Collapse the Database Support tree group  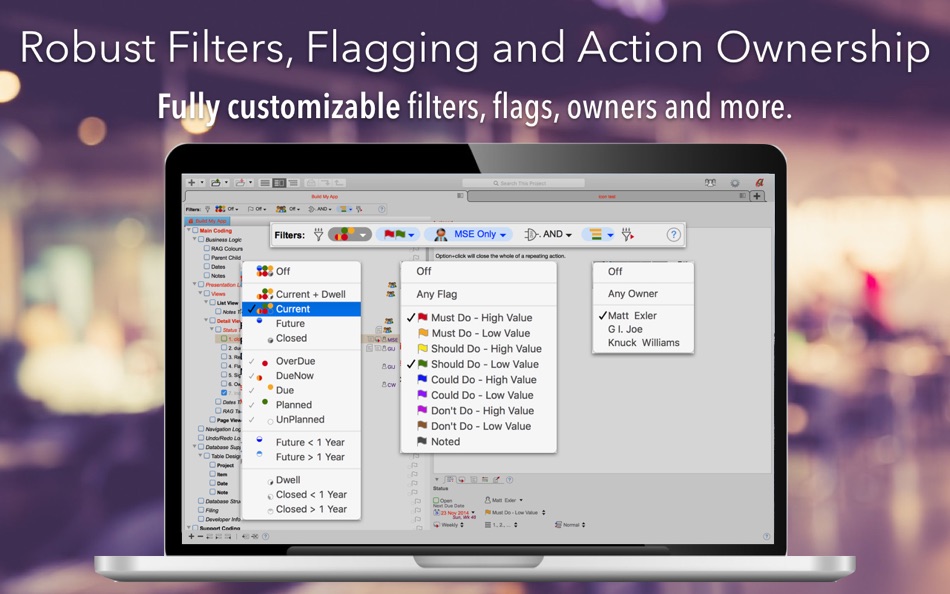click(194, 447)
